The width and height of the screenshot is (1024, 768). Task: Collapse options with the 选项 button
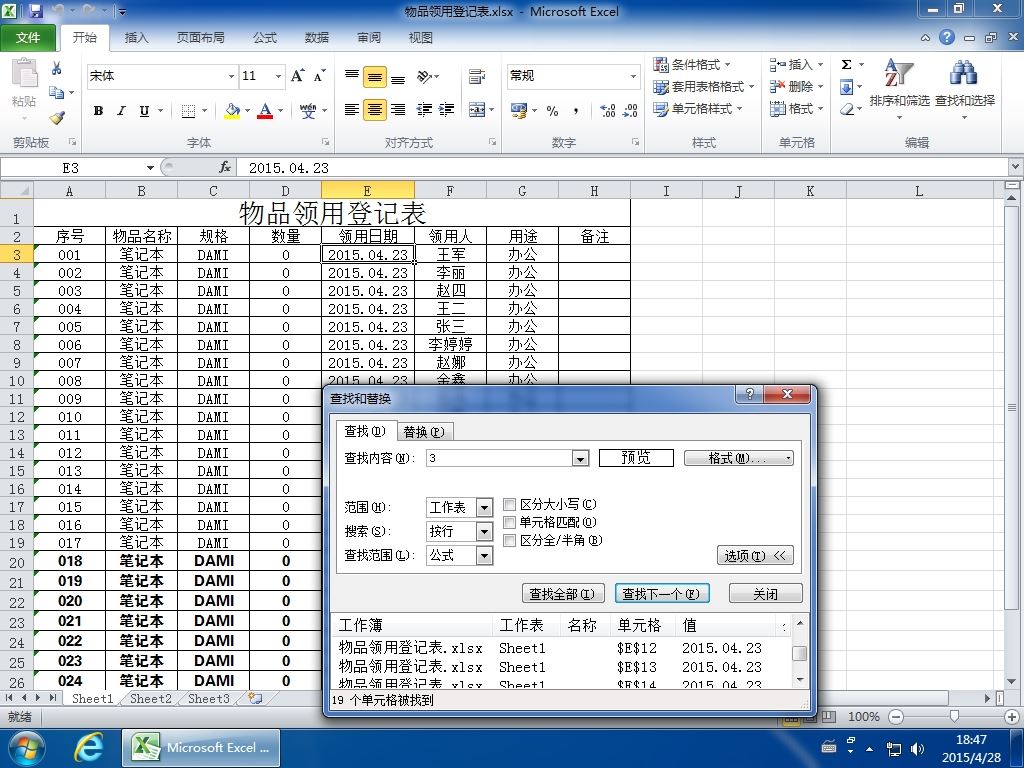click(755, 556)
